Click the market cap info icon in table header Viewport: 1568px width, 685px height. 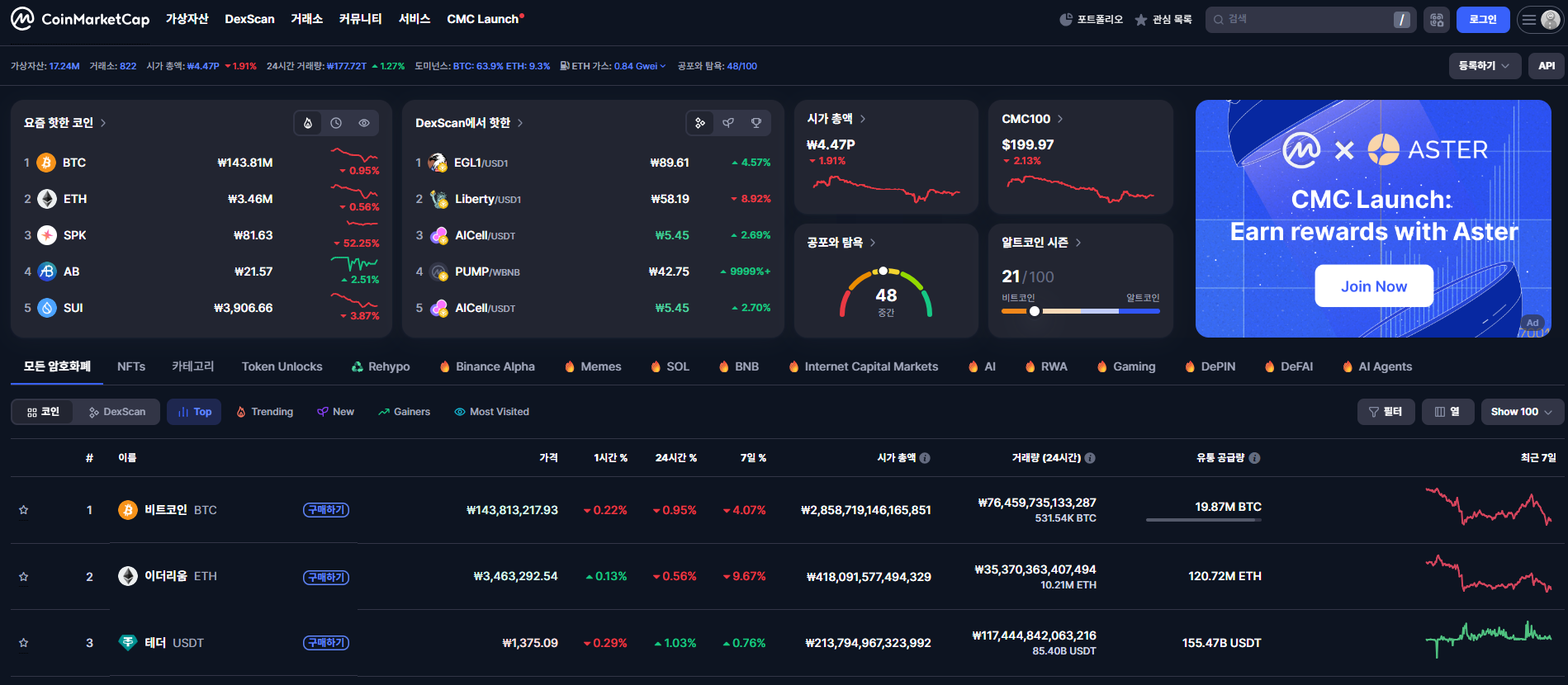pos(925,458)
